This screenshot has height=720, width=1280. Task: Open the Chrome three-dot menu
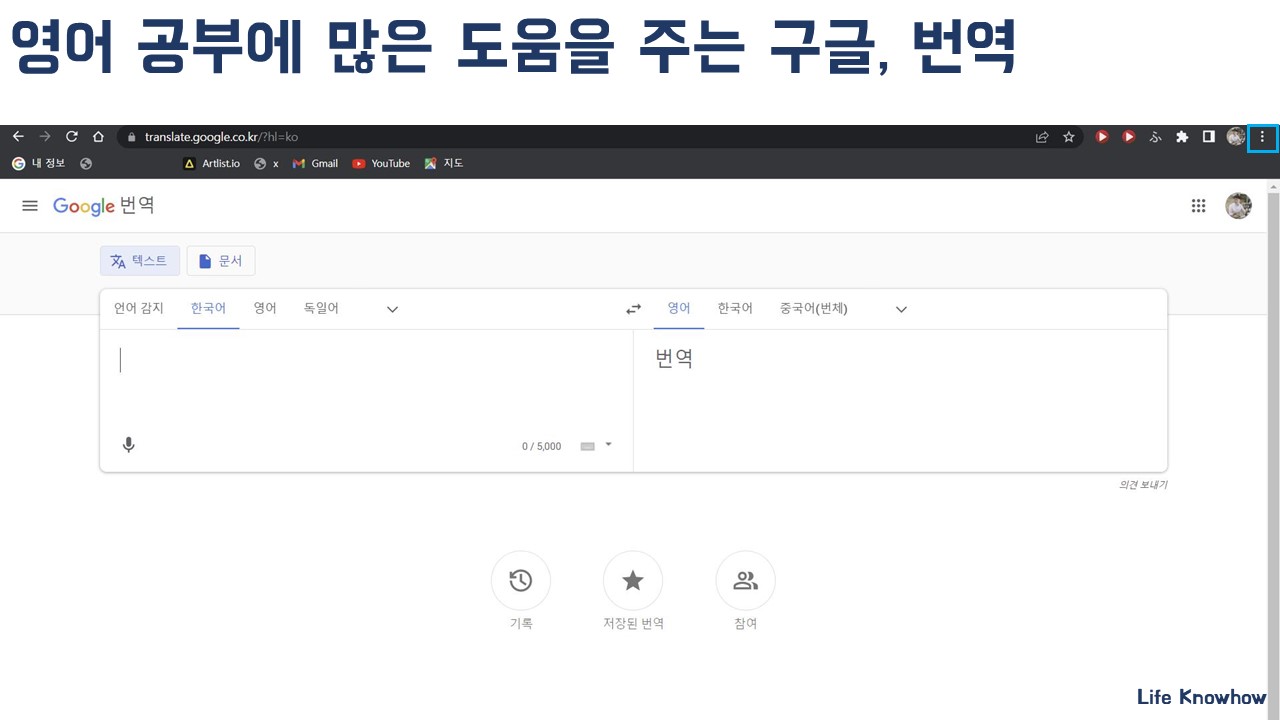pos(1263,137)
